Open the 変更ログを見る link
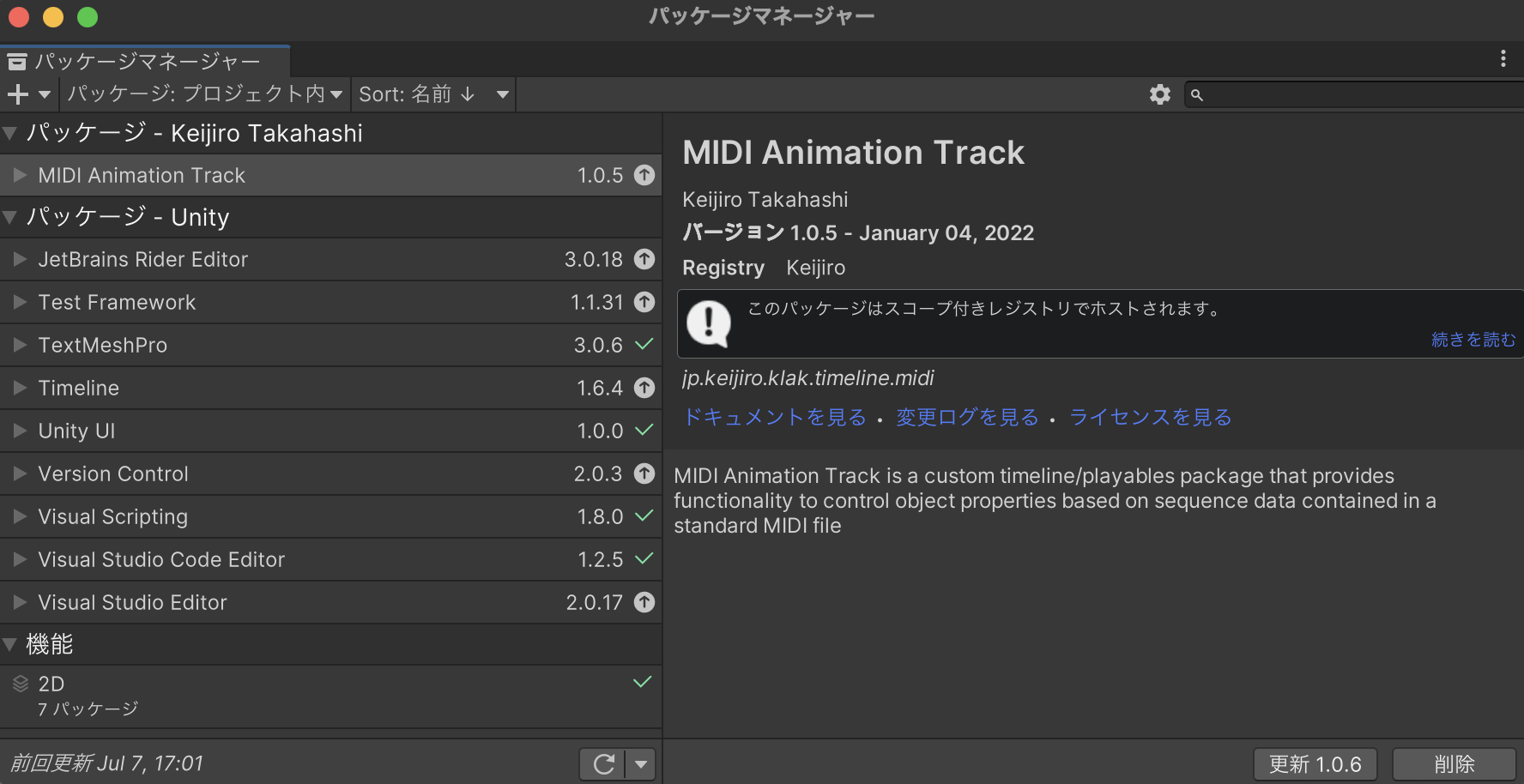 966,418
